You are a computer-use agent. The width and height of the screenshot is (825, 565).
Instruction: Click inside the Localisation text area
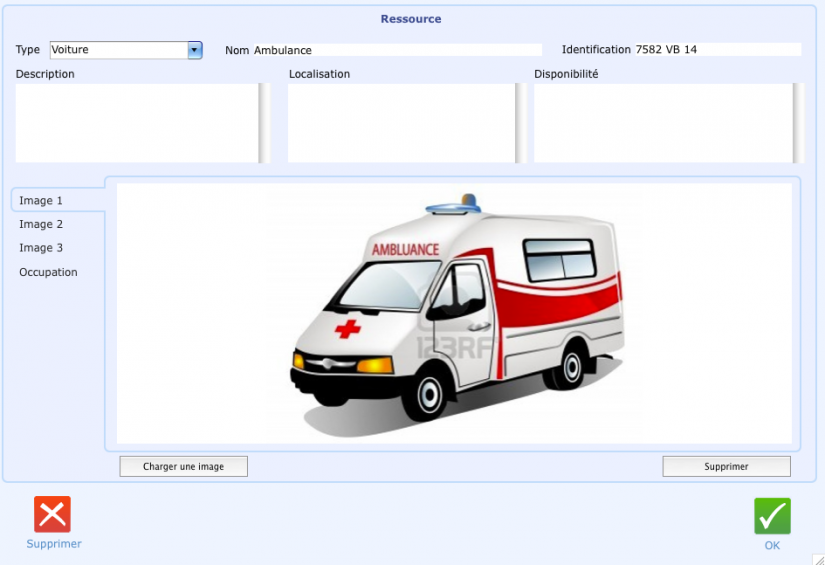pos(401,123)
